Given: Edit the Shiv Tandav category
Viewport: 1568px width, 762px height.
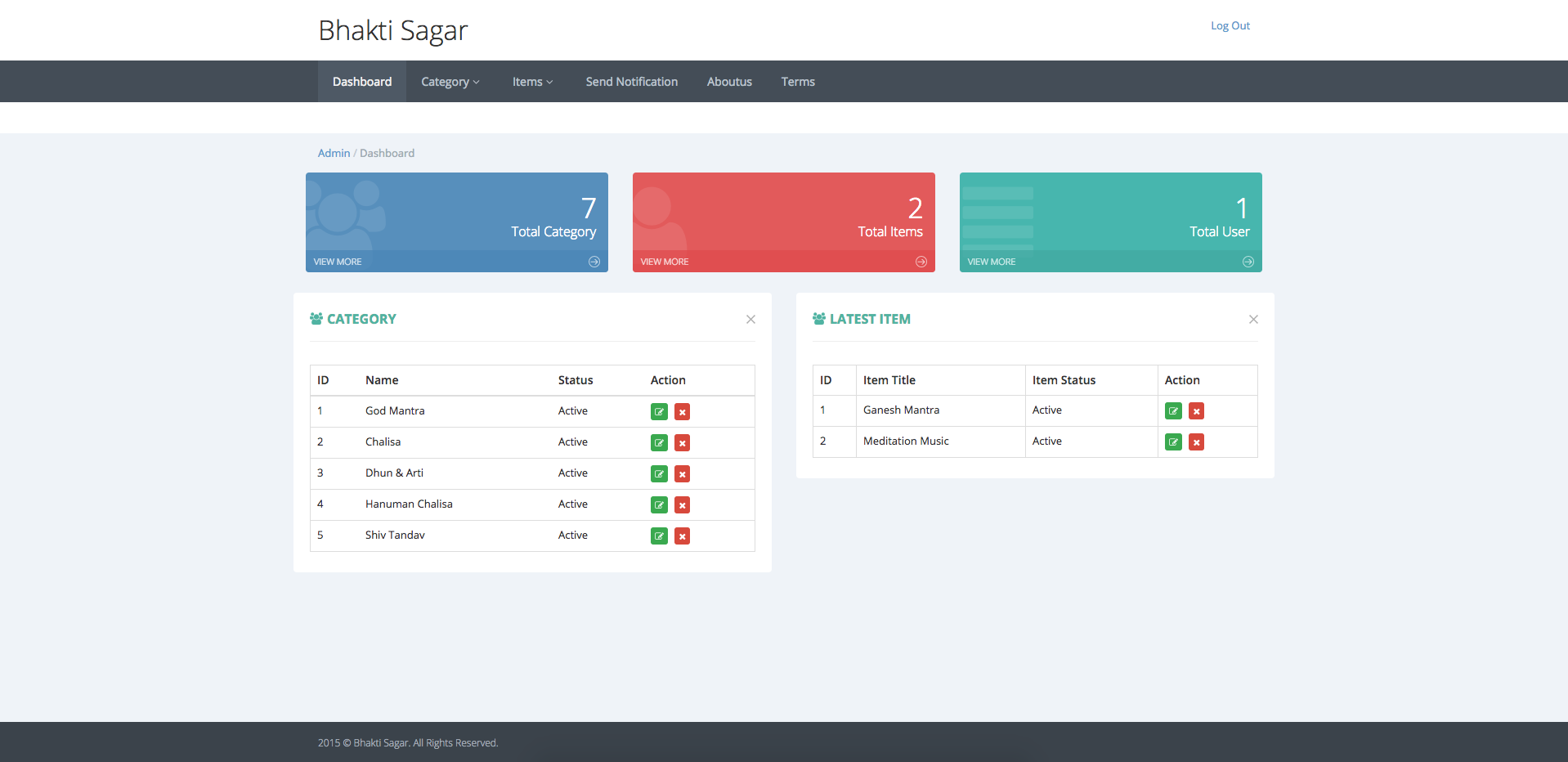Looking at the screenshot, I should coord(659,536).
